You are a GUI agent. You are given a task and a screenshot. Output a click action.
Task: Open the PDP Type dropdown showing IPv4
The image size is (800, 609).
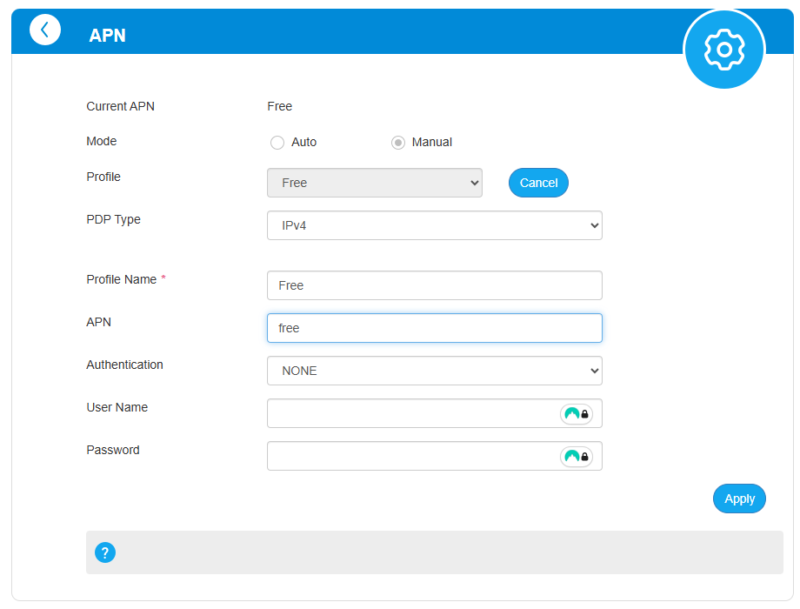click(435, 225)
